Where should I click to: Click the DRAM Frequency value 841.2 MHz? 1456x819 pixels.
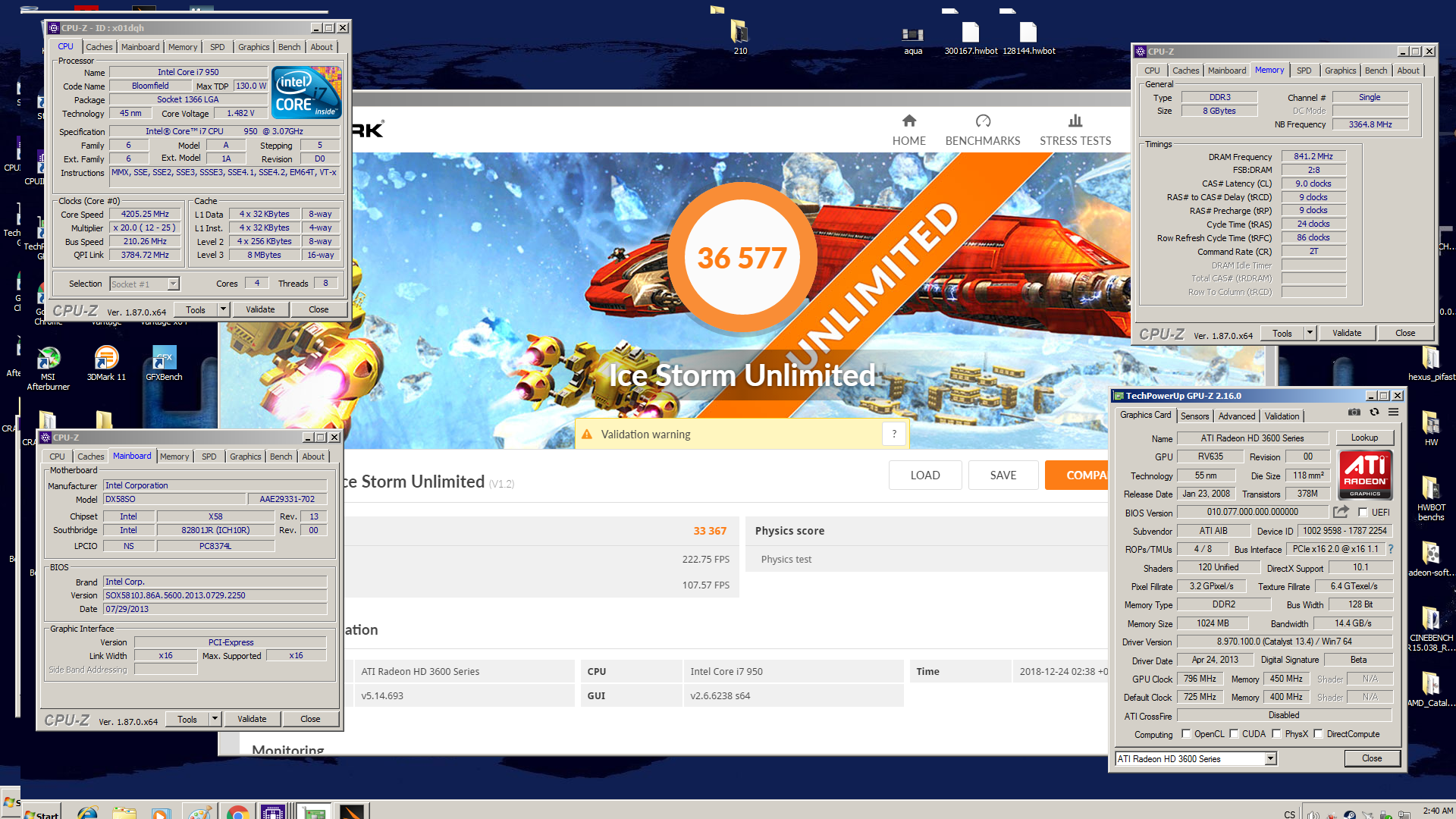(x=1313, y=156)
